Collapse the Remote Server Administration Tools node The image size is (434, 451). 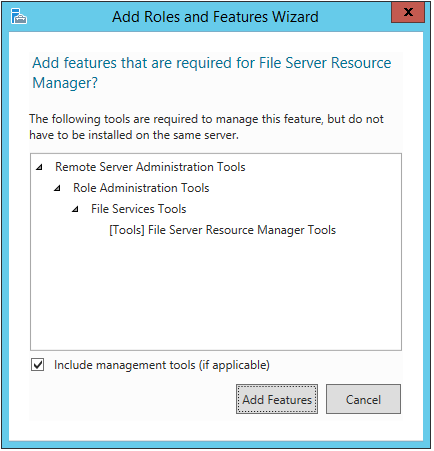click(39, 167)
